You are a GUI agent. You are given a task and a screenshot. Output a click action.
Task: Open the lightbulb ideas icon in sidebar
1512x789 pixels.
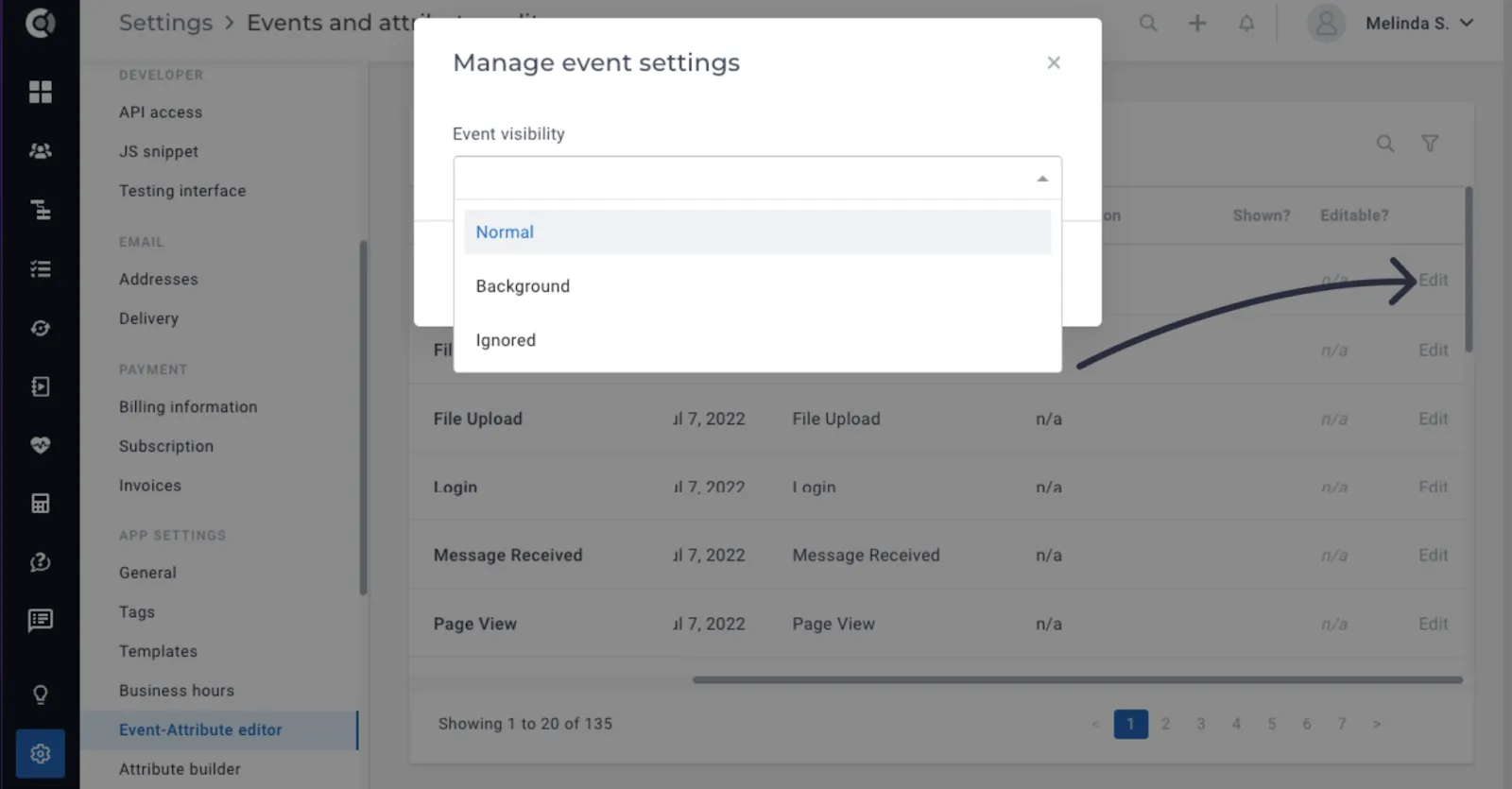[x=40, y=695]
